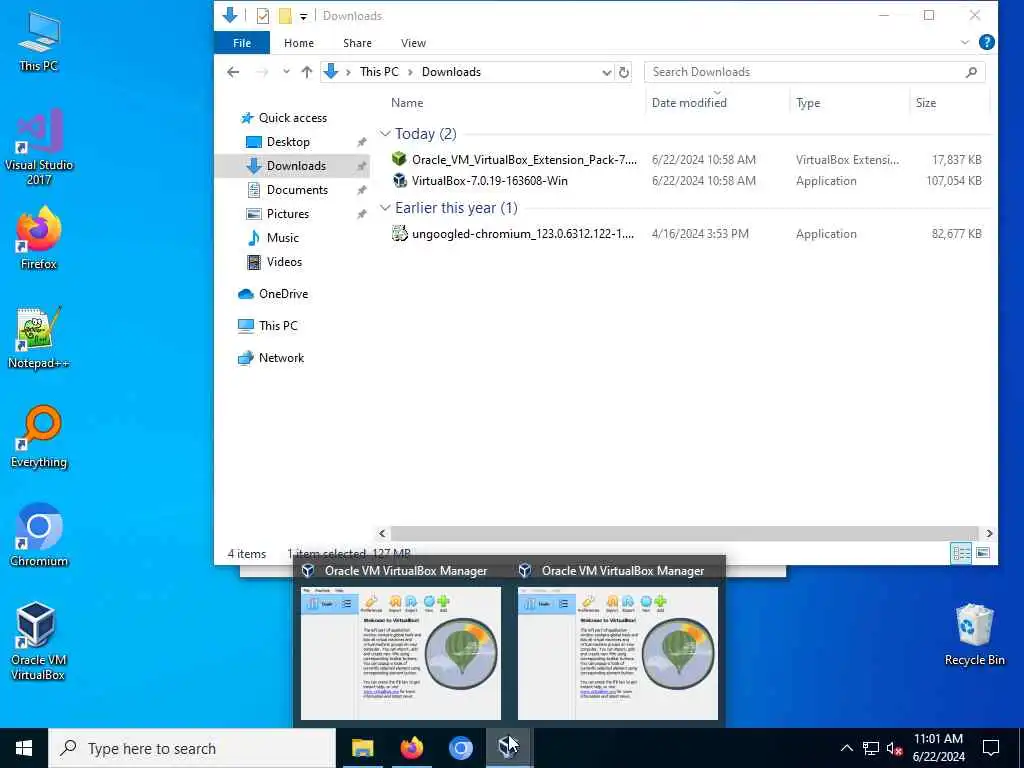The width and height of the screenshot is (1024, 768).
Task: Select the Recycle Bin desktop icon
Action: coord(974,635)
